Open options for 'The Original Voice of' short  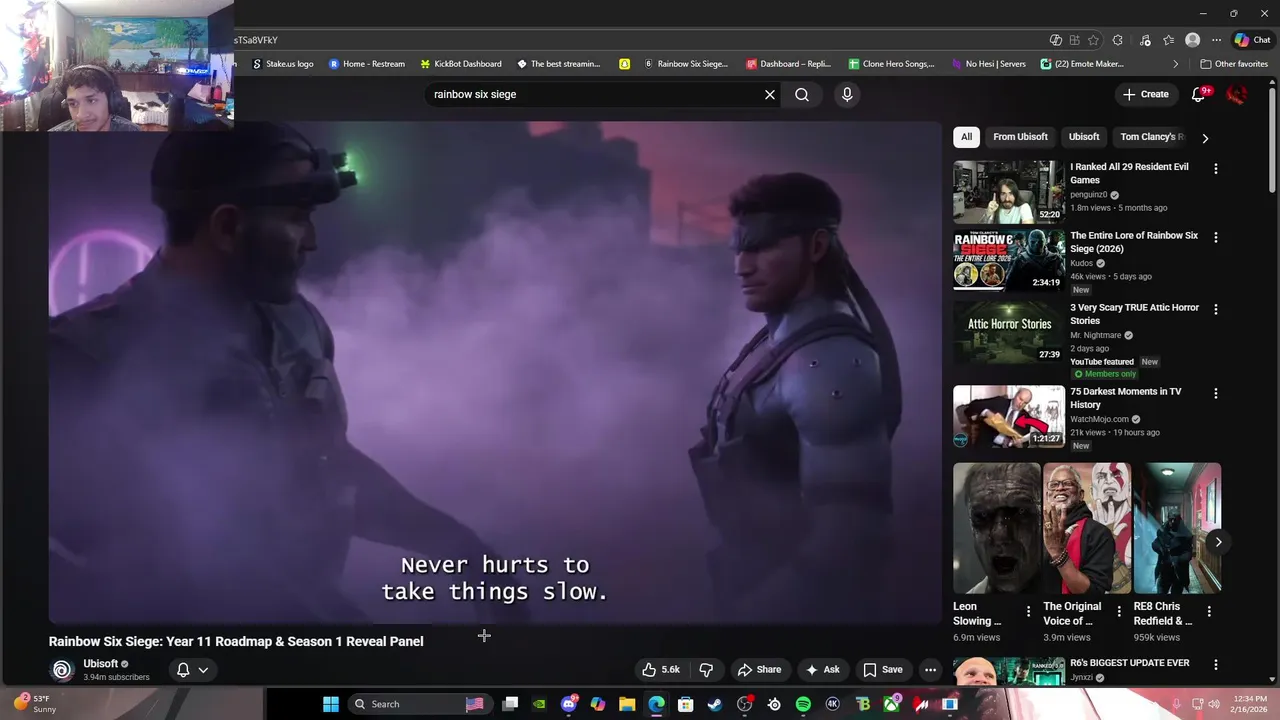coord(1118,611)
